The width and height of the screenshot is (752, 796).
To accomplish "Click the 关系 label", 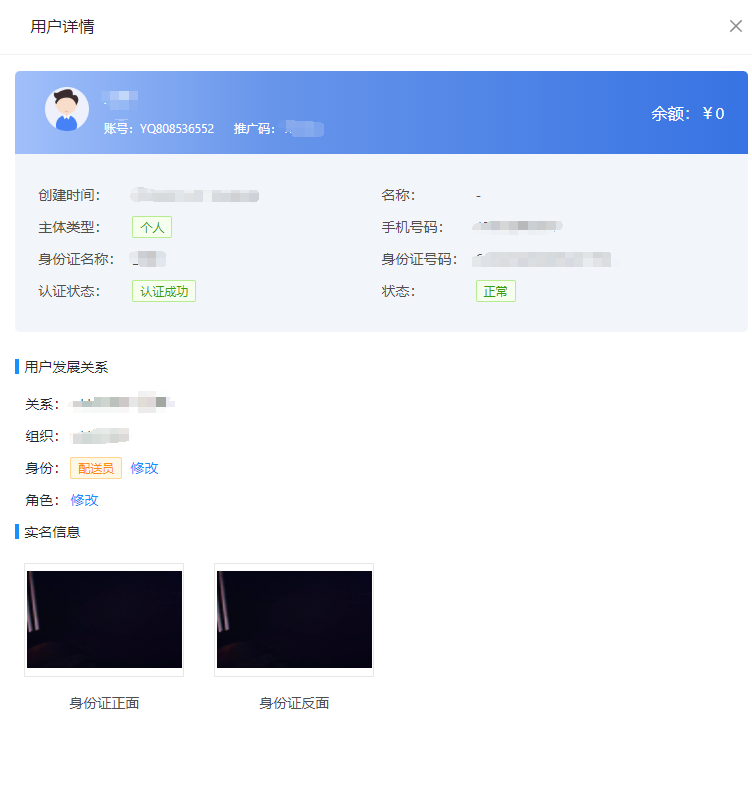I will tap(42, 404).
